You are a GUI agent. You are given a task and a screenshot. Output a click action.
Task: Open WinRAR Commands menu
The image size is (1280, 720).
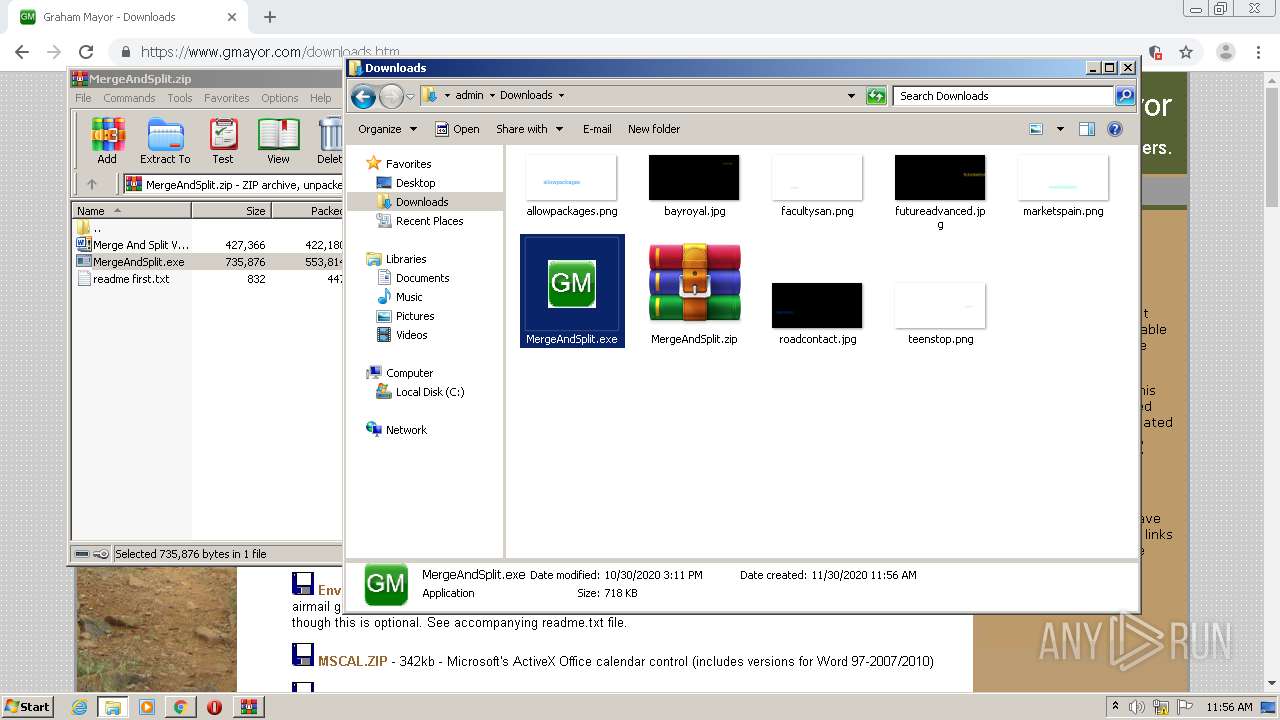coord(129,98)
